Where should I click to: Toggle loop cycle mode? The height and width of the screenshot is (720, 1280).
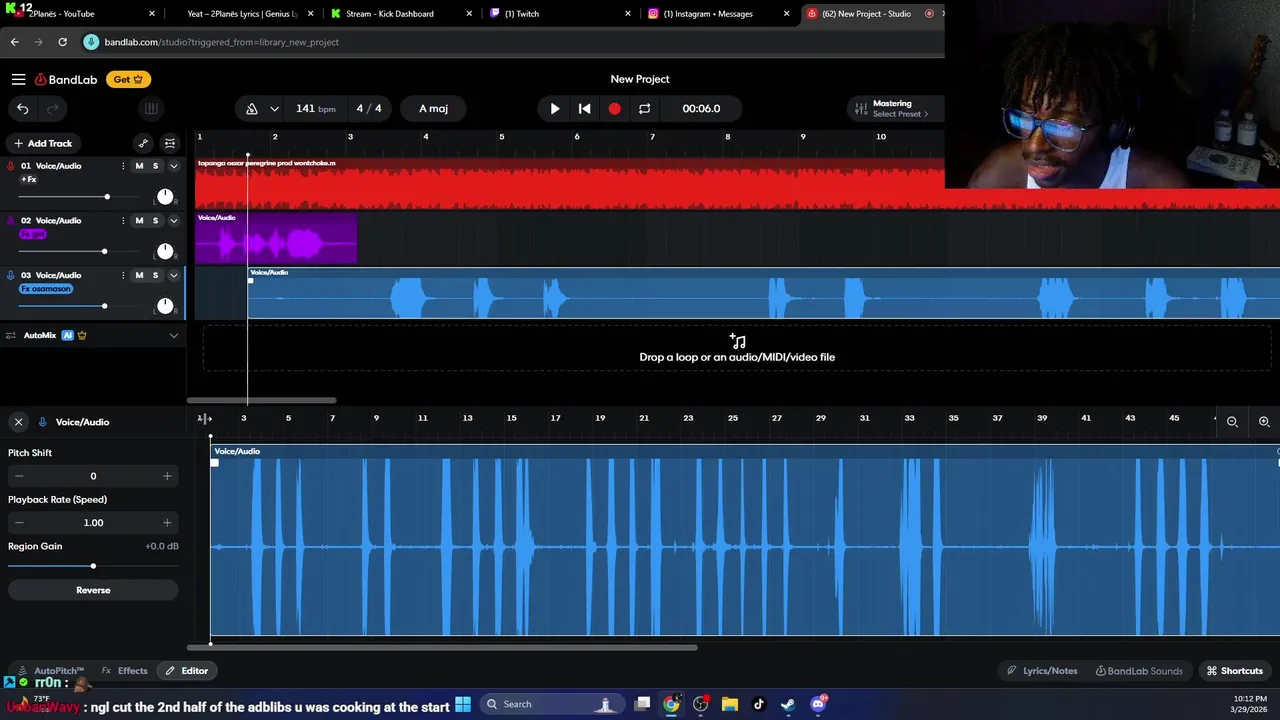pos(644,108)
